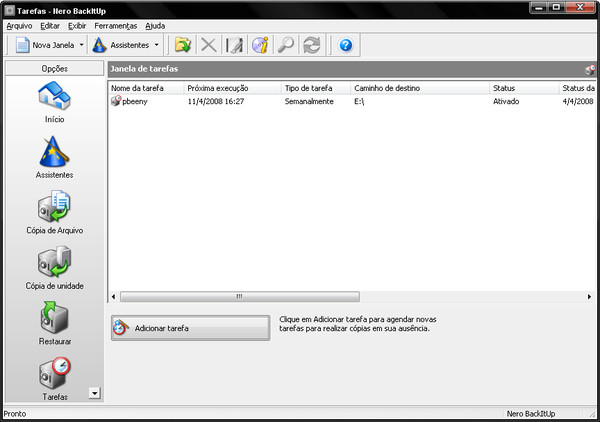Click next run 11/4/2008 16:27 cell
The width and height of the screenshot is (600, 422).
click(215, 101)
